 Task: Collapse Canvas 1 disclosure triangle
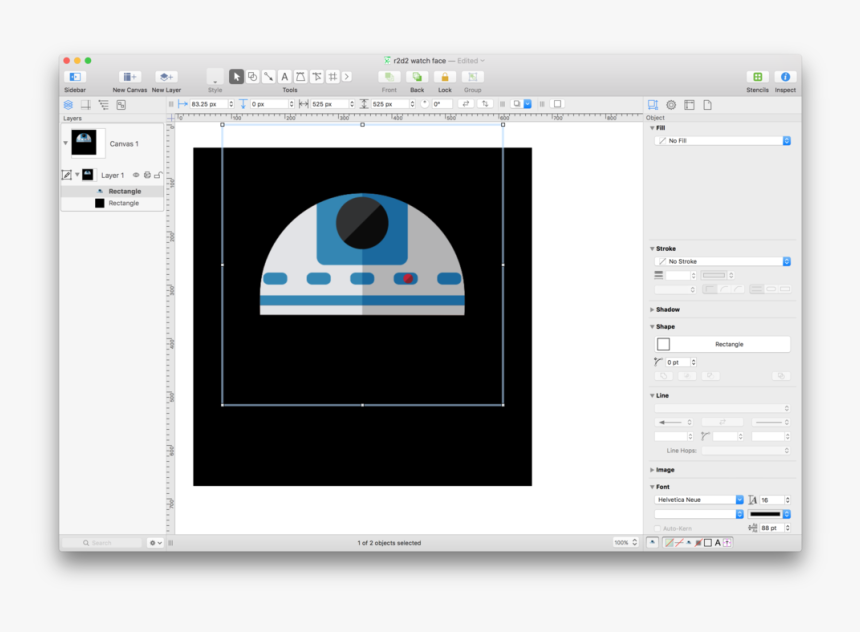65,143
